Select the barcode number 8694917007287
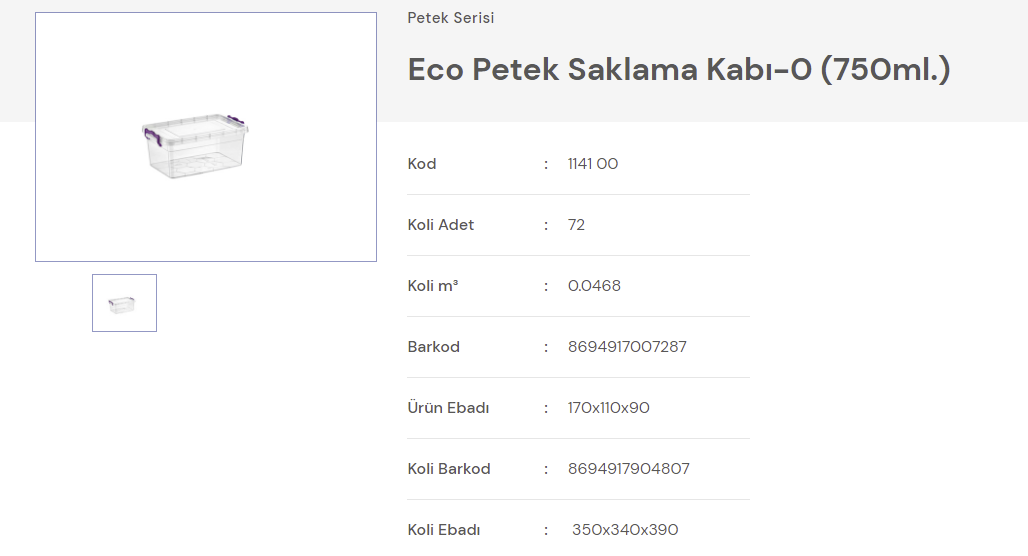The width and height of the screenshot is (1028, 556). 627,347
